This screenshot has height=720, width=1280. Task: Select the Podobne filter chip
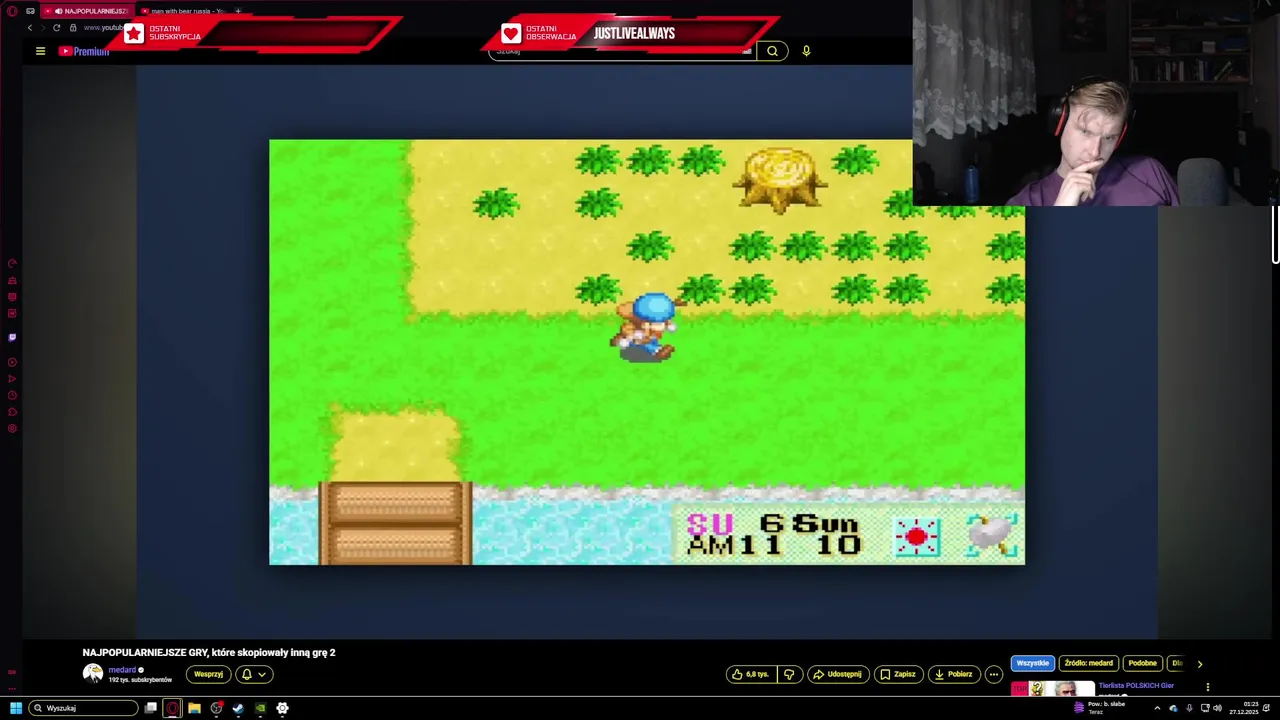[1142, 663]
